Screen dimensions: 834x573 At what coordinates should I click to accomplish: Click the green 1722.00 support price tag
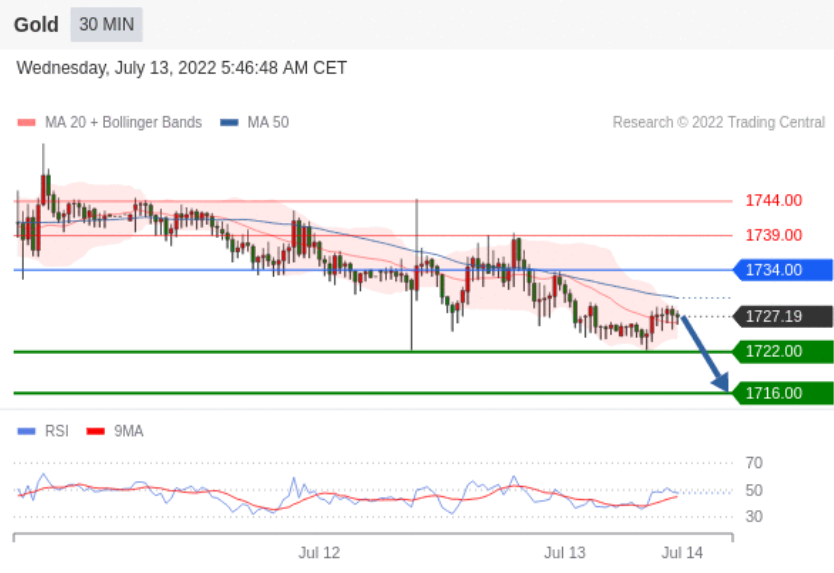point(783,352)
